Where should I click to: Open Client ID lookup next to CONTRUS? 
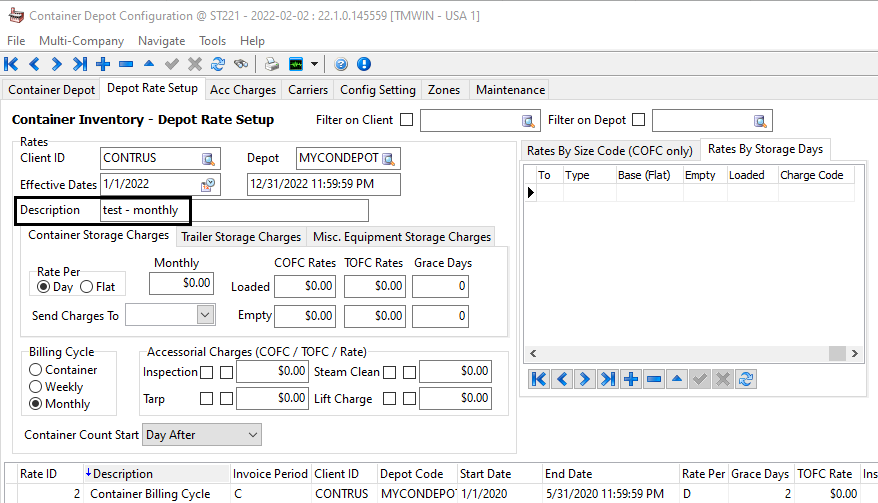[208, 158]
